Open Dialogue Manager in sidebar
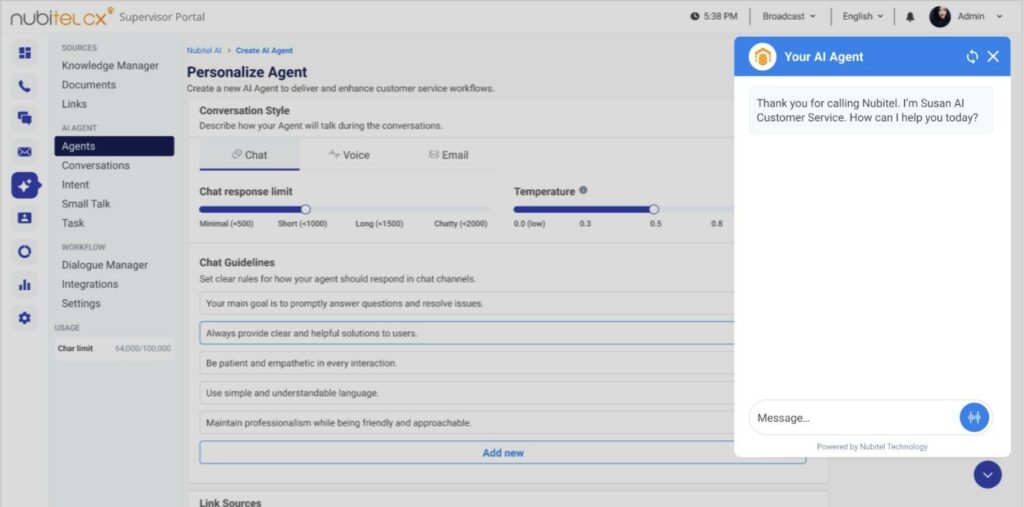The height and width of the screenshot is (507, 1024). coord(105,265)
